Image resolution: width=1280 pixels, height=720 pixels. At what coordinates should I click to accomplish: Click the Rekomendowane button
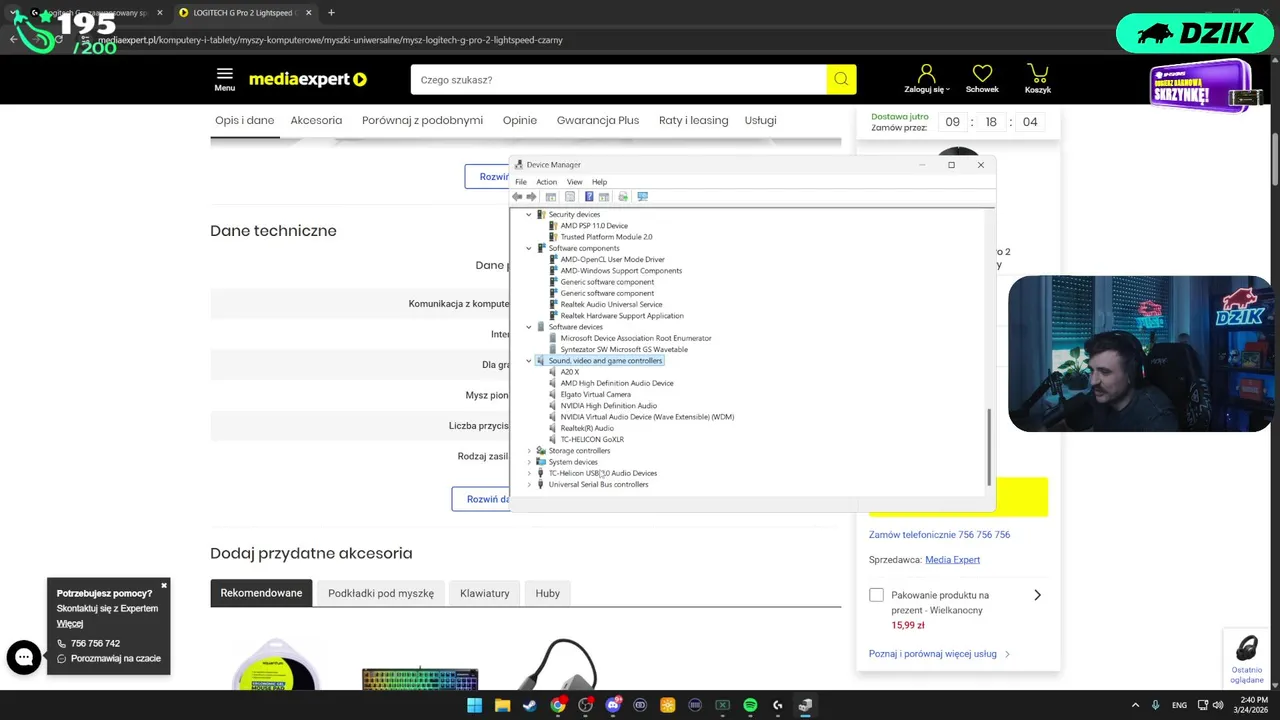click(261, 593)
